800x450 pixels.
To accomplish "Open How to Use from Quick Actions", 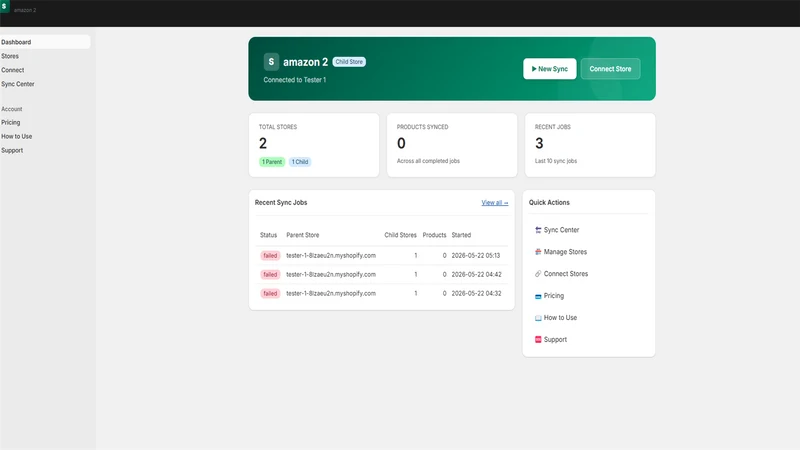I will tap(560, 318).
